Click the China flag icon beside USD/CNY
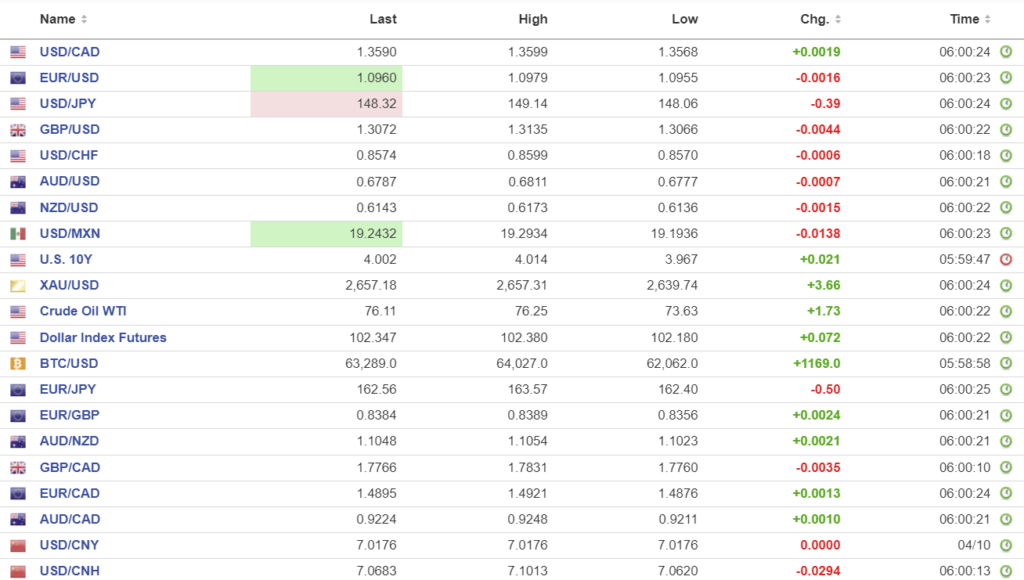 pyautogui.click(x=18, y=546)
